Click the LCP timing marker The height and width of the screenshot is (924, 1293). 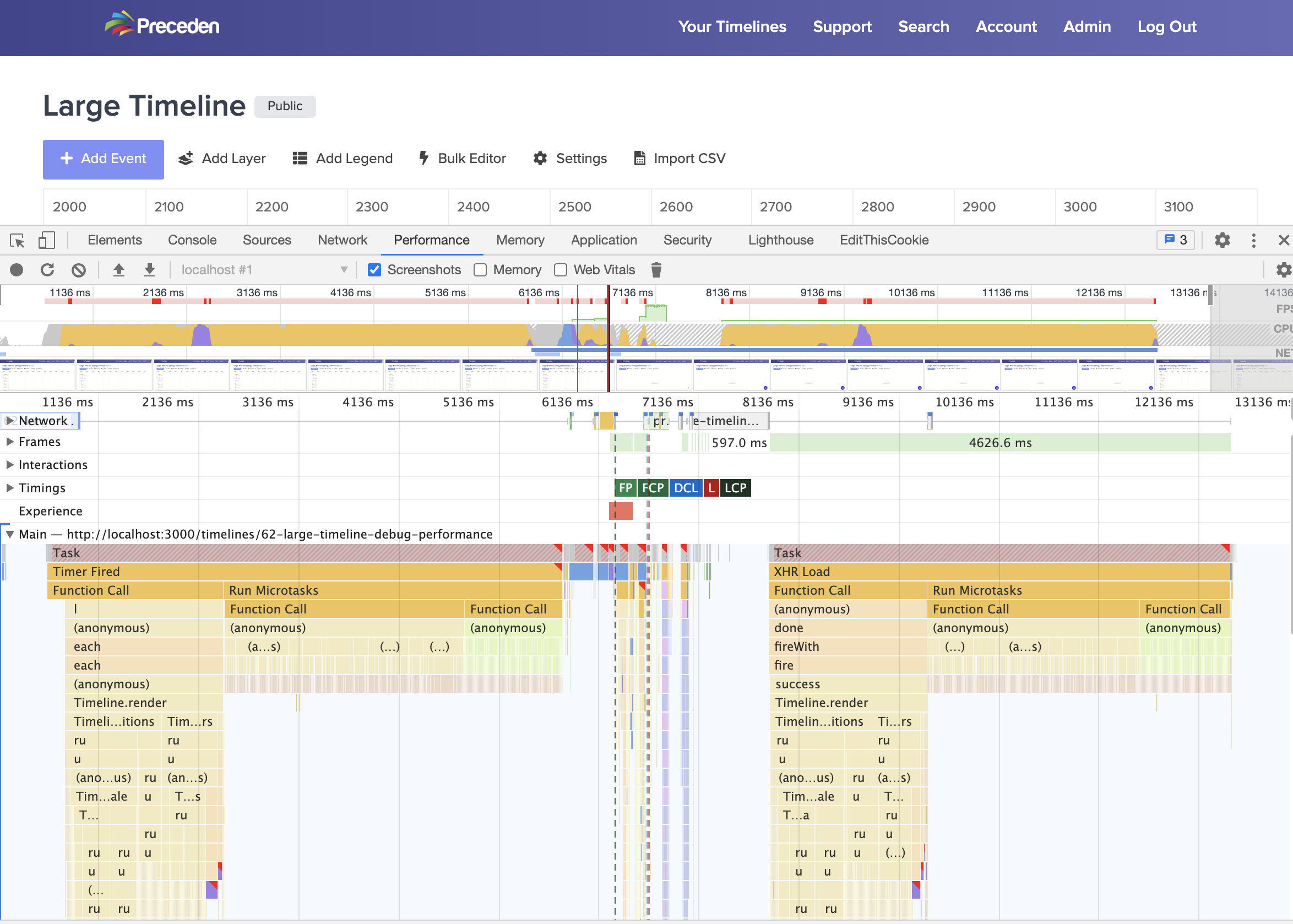pos(735,487)
